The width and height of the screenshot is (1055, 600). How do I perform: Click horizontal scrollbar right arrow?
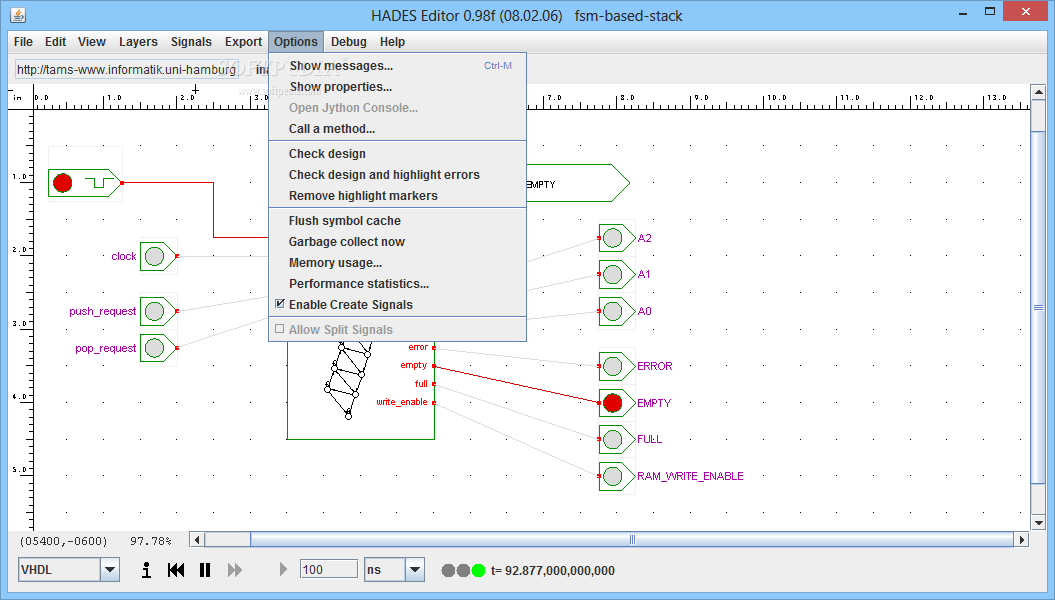1022,539
